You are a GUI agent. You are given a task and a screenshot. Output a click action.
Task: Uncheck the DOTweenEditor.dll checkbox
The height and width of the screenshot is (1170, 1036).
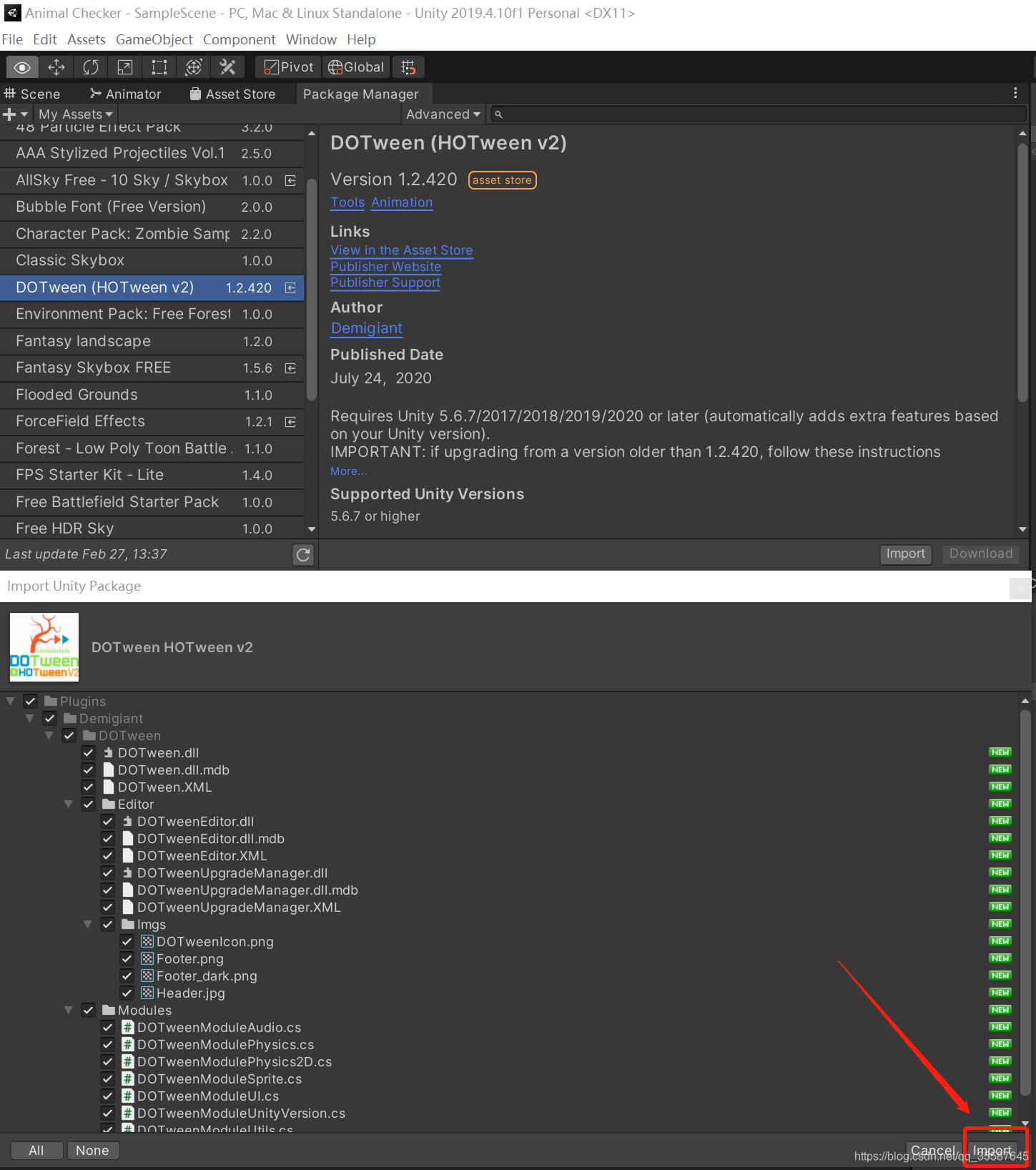107,821
